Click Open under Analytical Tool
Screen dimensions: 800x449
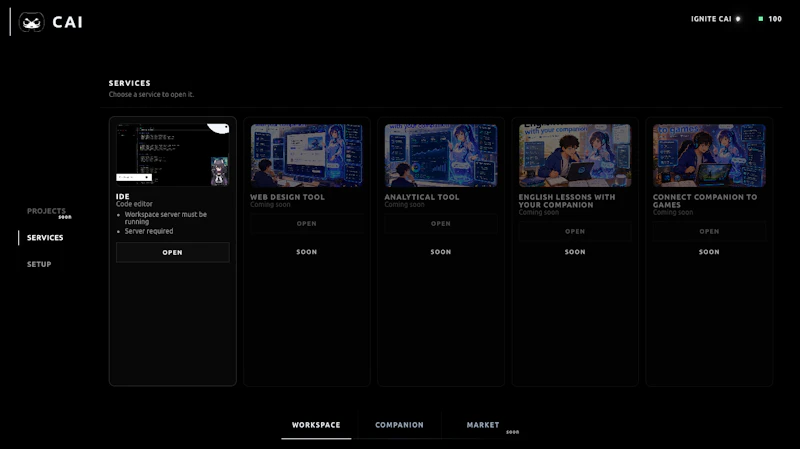coord(441,223)
